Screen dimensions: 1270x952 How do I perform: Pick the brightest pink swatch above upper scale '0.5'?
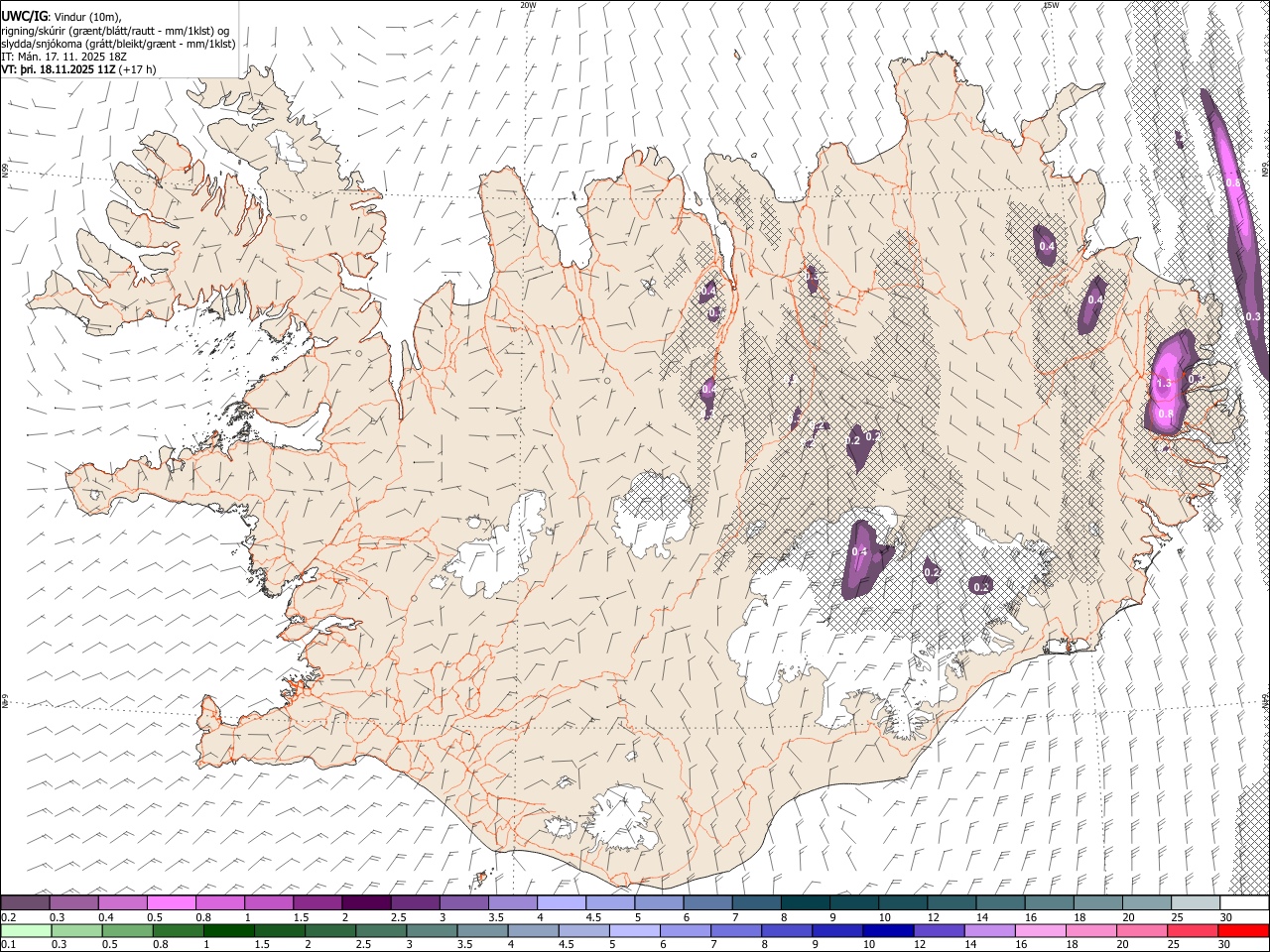click(x=172, y=902)
